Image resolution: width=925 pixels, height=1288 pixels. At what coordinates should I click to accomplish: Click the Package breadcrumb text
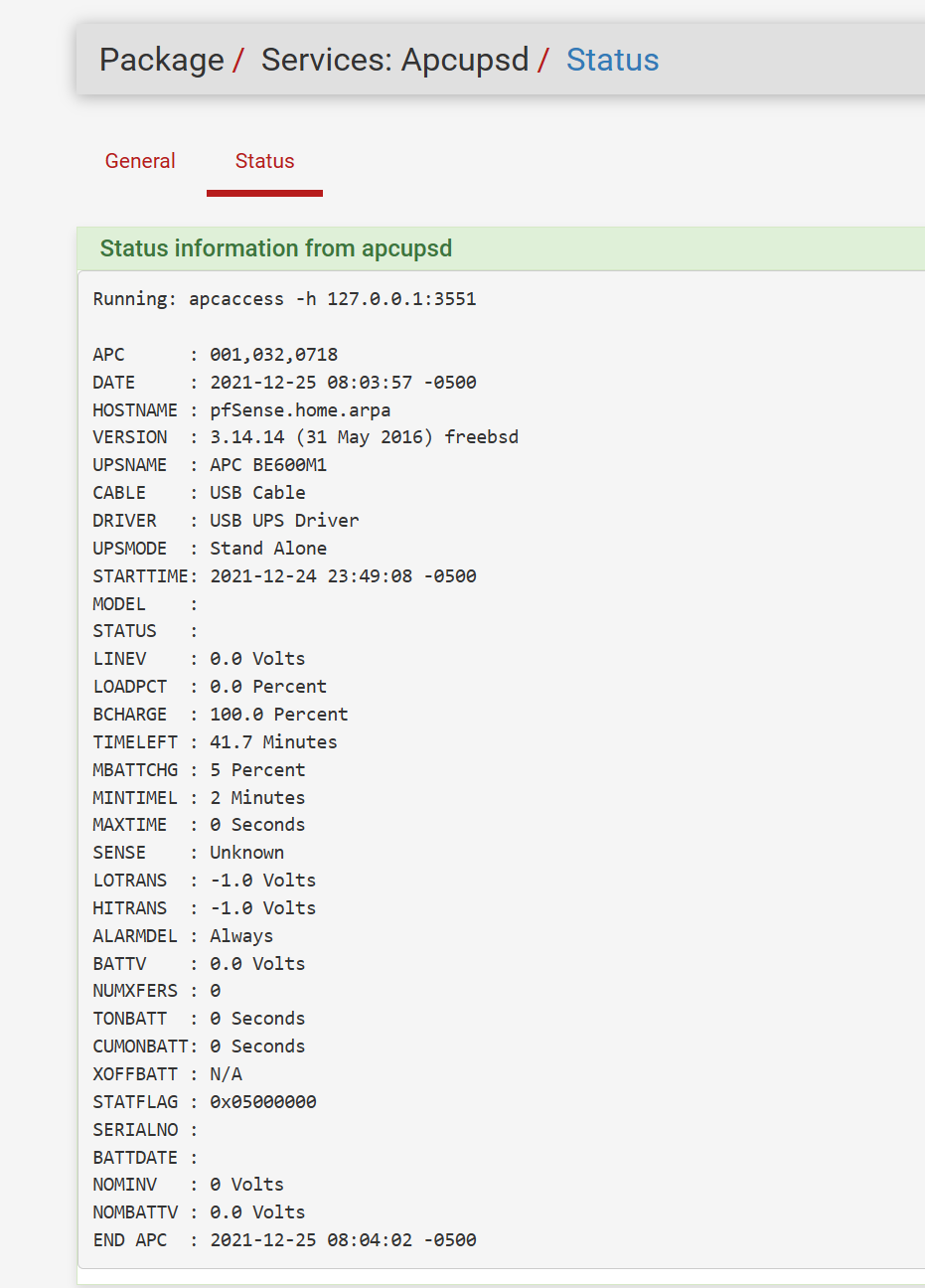(x=162, y=60)
